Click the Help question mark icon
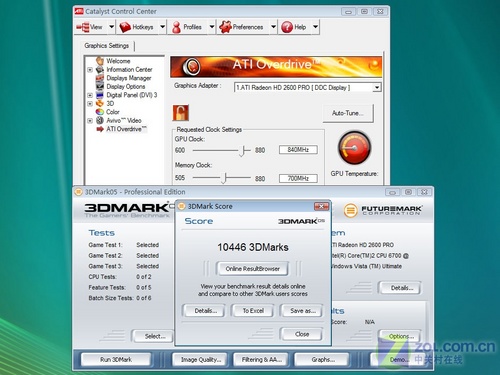Screen dimensions: 500x375 click(287, 27)
